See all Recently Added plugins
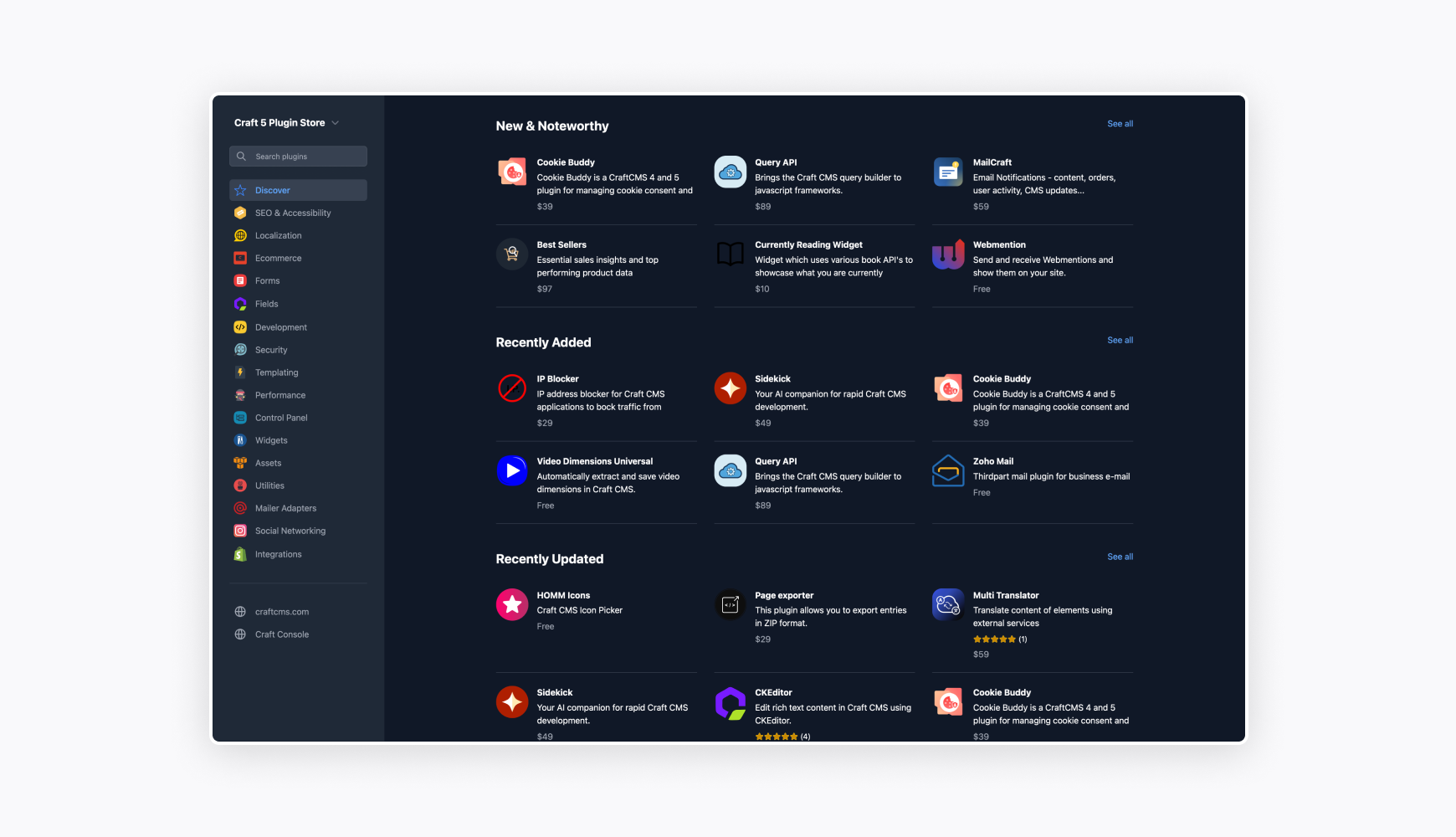 pos(1120,341)
